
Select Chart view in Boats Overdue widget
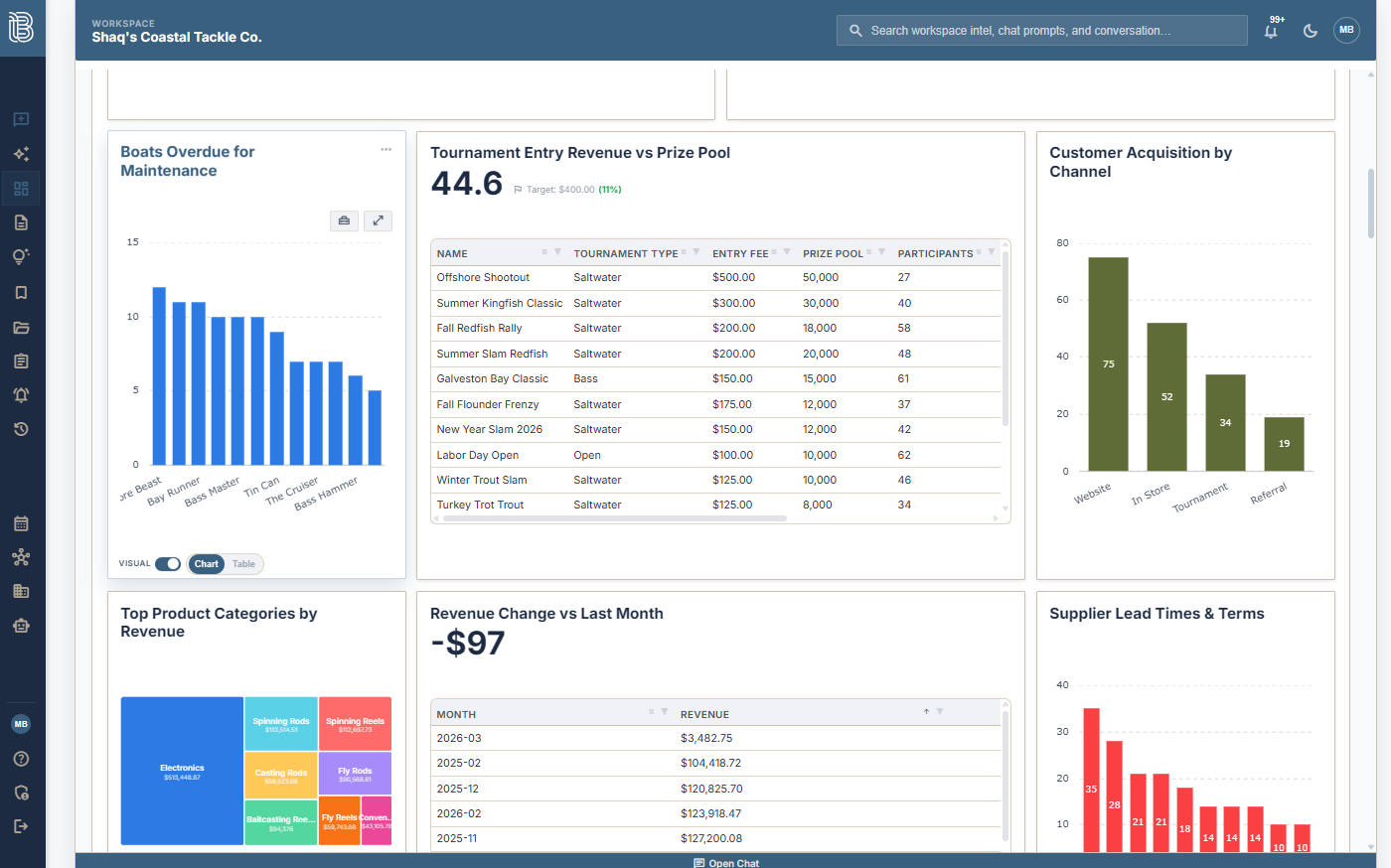click(207, 564)
